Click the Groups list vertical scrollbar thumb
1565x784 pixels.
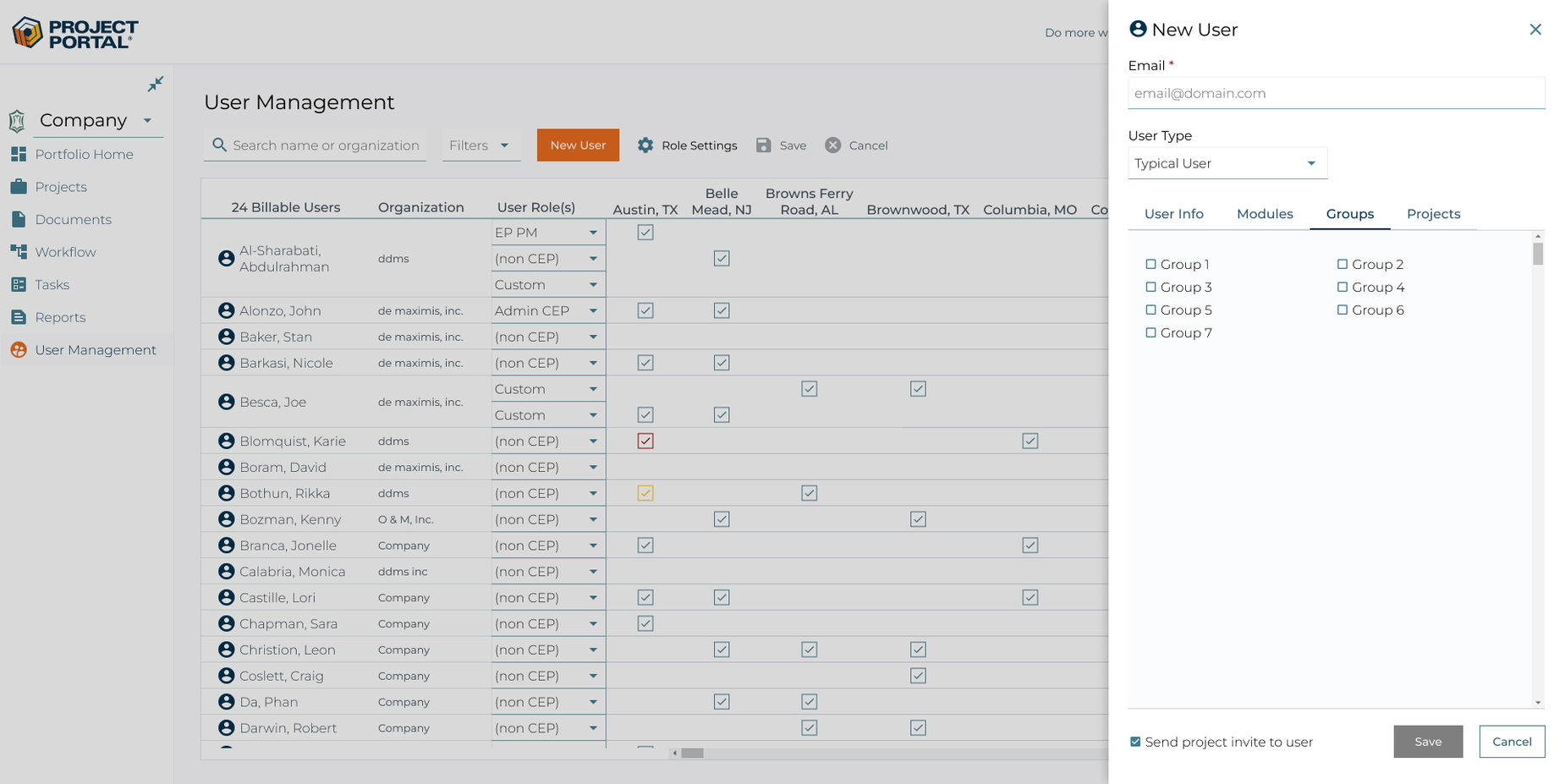[1538, 254]
